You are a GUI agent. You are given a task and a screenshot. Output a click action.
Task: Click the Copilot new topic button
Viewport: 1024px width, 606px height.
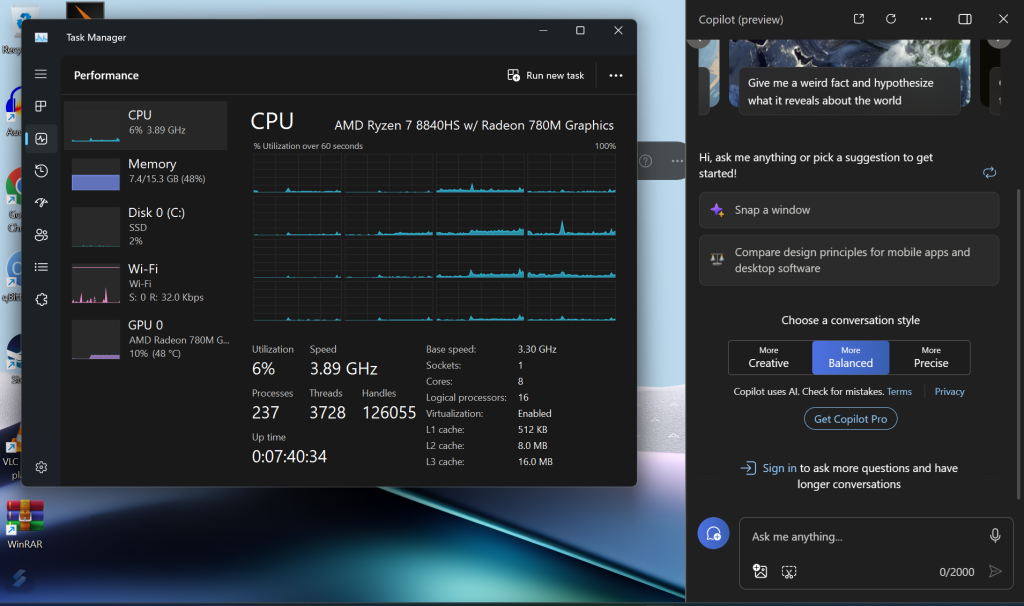[713, 534]
